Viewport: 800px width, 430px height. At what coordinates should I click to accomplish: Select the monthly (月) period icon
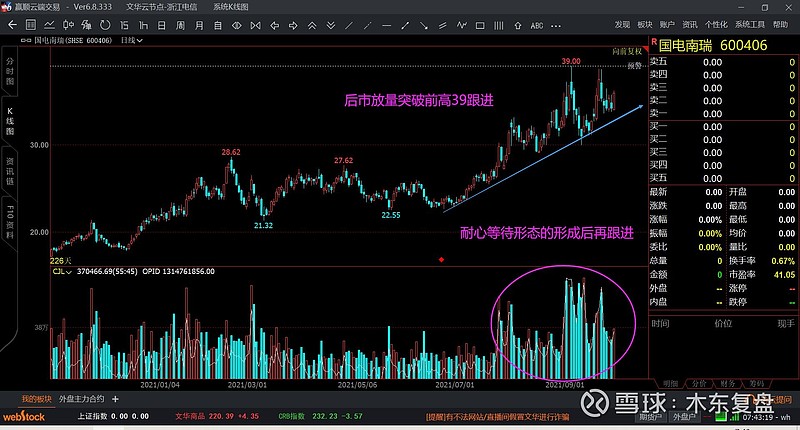point(199,25)
